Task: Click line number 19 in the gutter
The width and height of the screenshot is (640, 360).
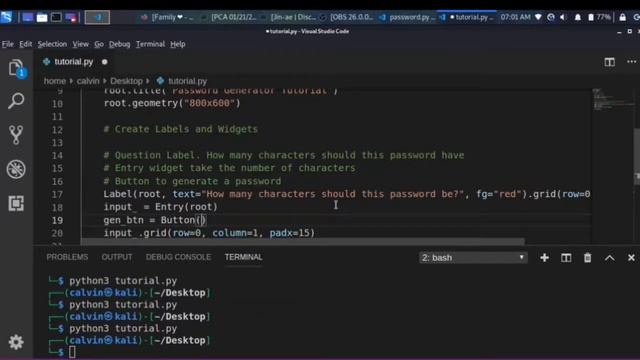Action: (57, 220)
